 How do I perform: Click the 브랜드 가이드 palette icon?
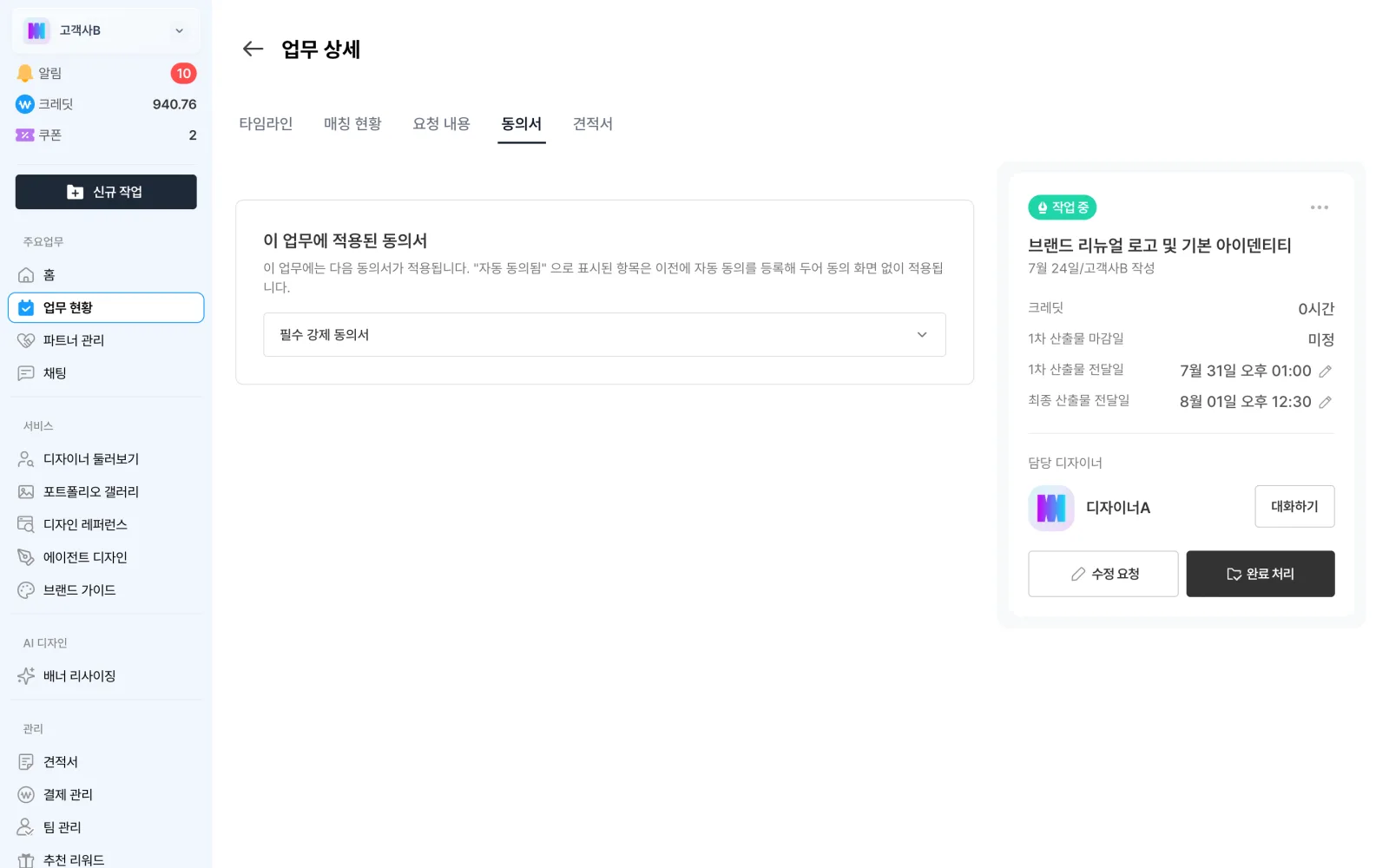(26, 590)
